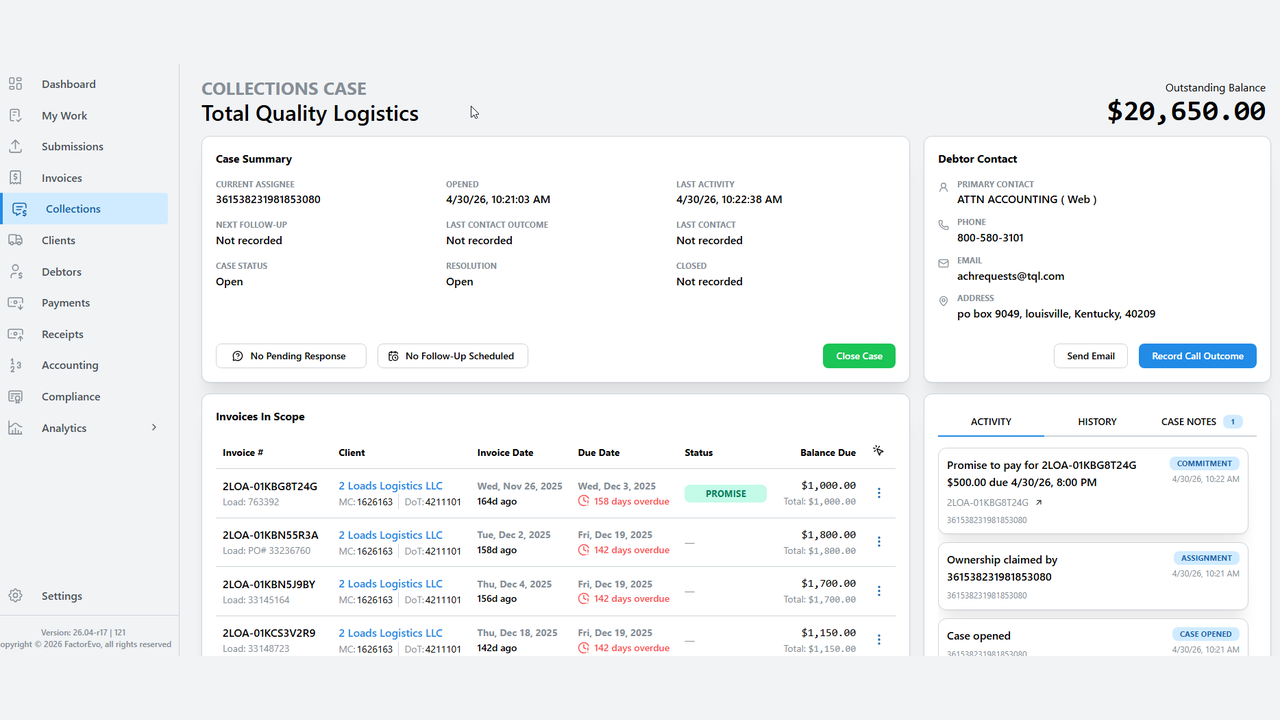Click the email envelope icon in Debtor Contact
The height and width of the screenshot is (720, 1280).
pyautogui.click(x=944, y=264)
